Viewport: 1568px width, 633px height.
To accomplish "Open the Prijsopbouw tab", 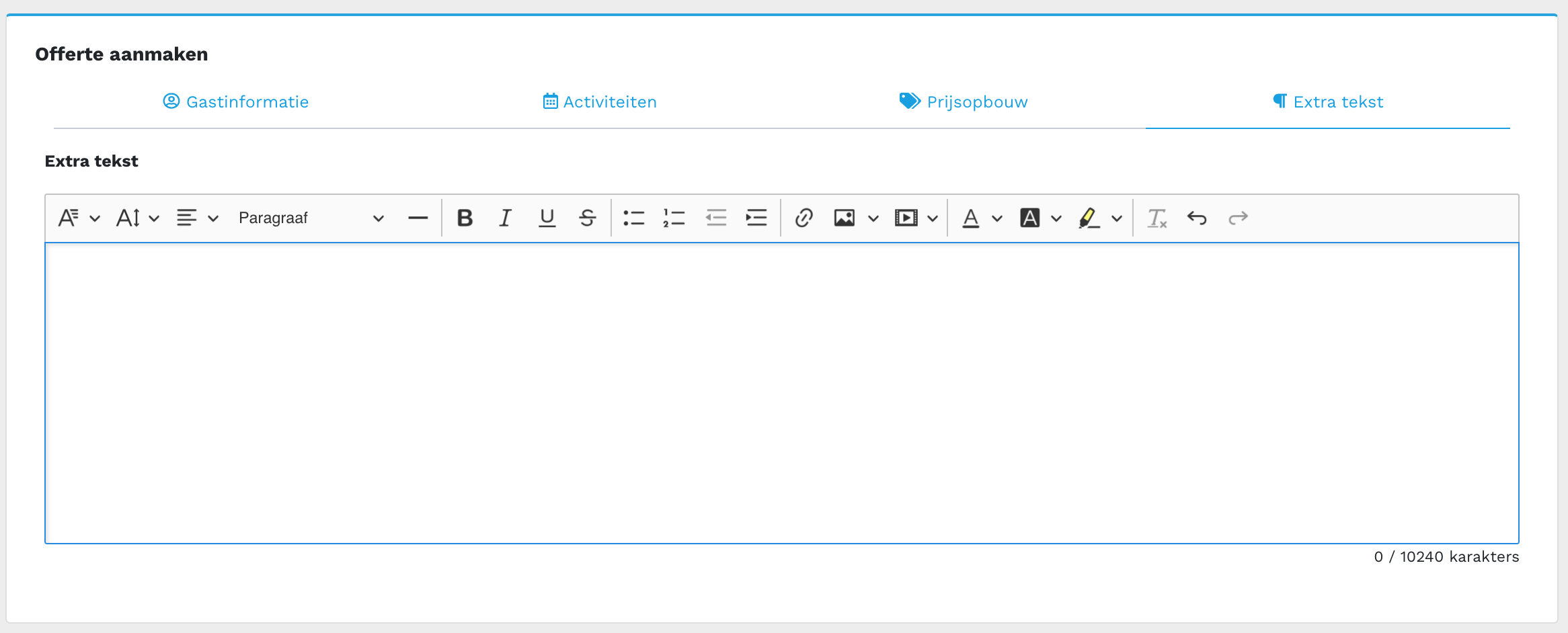I will [964, 102].
